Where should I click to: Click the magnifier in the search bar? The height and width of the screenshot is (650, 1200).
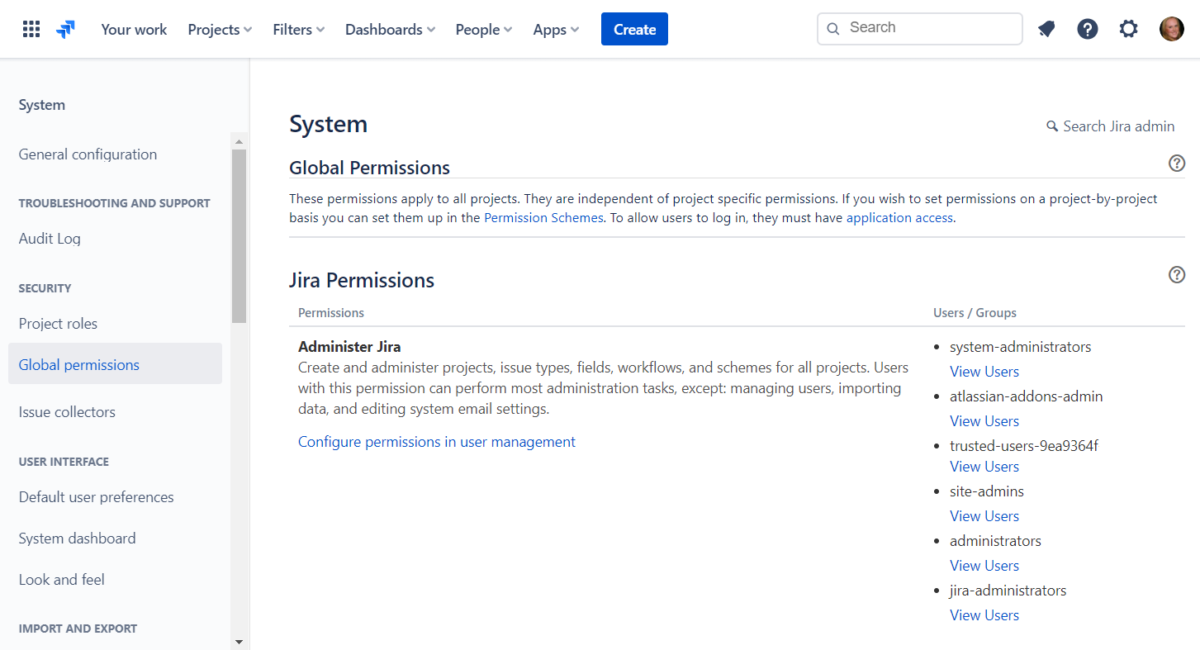coord(834,28)
